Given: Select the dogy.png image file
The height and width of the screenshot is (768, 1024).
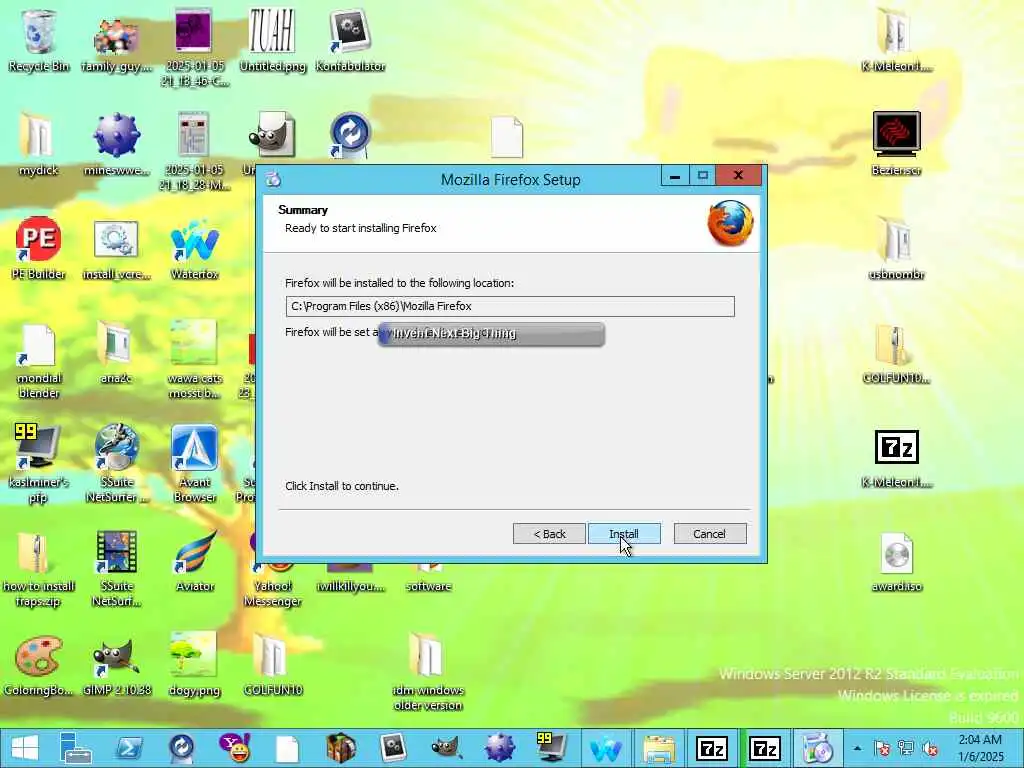Looking at the screenshot, I should point(194,665).
